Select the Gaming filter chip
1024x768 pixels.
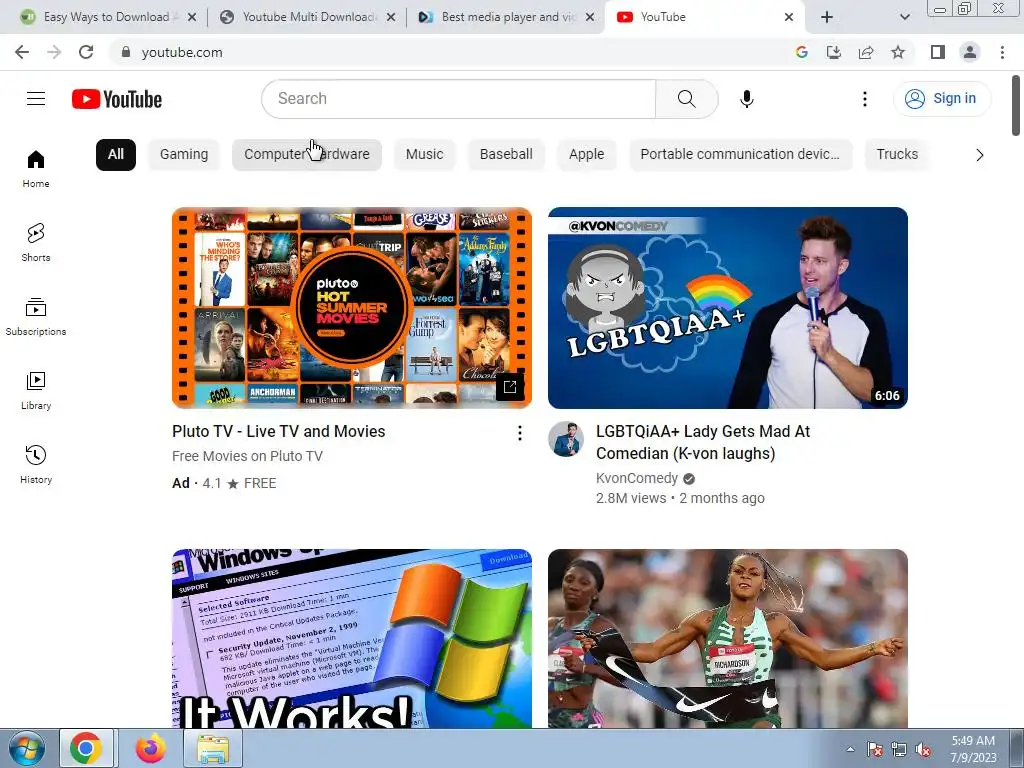pyautogui.click(x=184, y=155)
